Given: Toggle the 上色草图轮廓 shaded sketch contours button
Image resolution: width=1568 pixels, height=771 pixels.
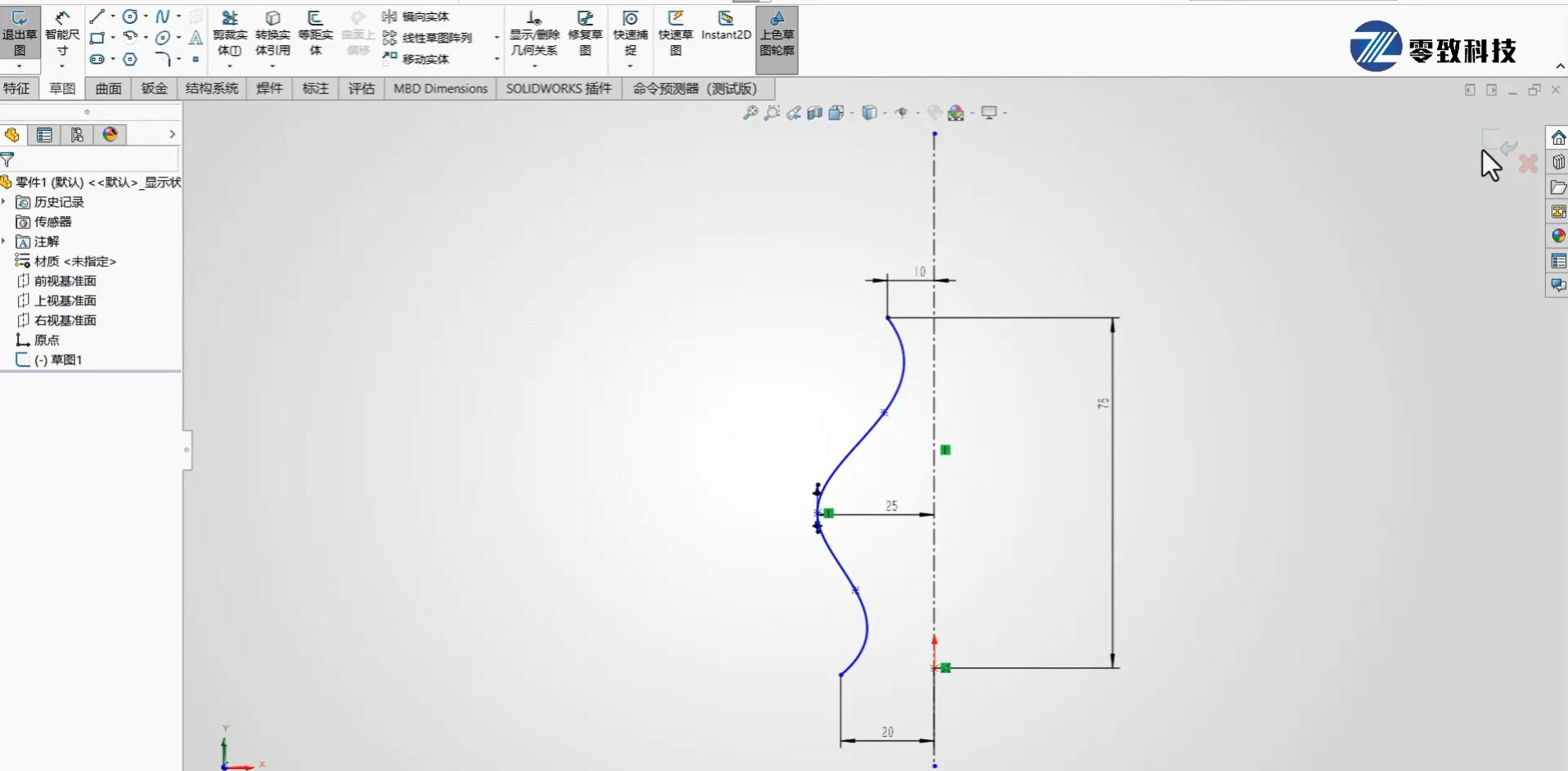Looking at the screenshot, I should (777, 33).
